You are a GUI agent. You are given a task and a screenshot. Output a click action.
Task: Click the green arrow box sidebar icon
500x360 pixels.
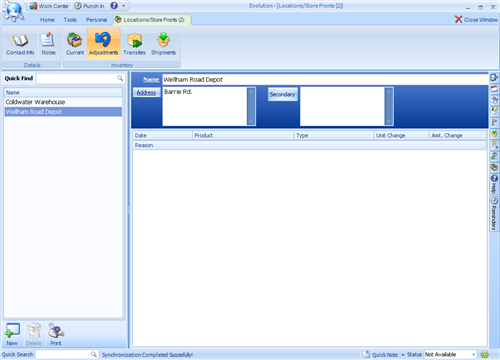pos(494,134)
